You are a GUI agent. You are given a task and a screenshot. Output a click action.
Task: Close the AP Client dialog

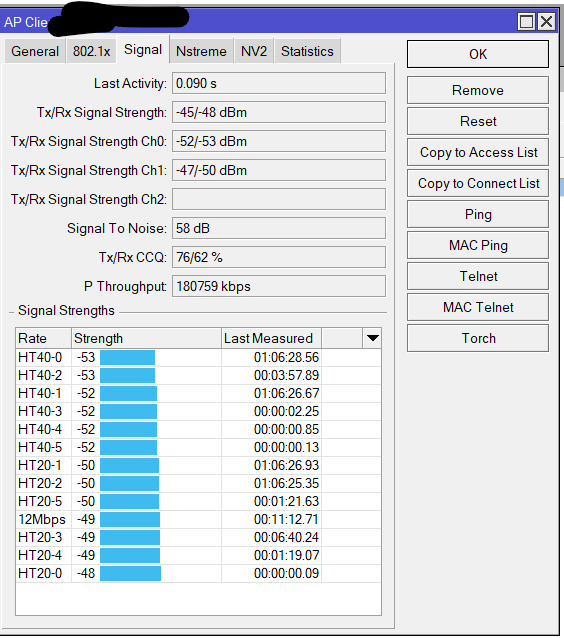point(546,22)
